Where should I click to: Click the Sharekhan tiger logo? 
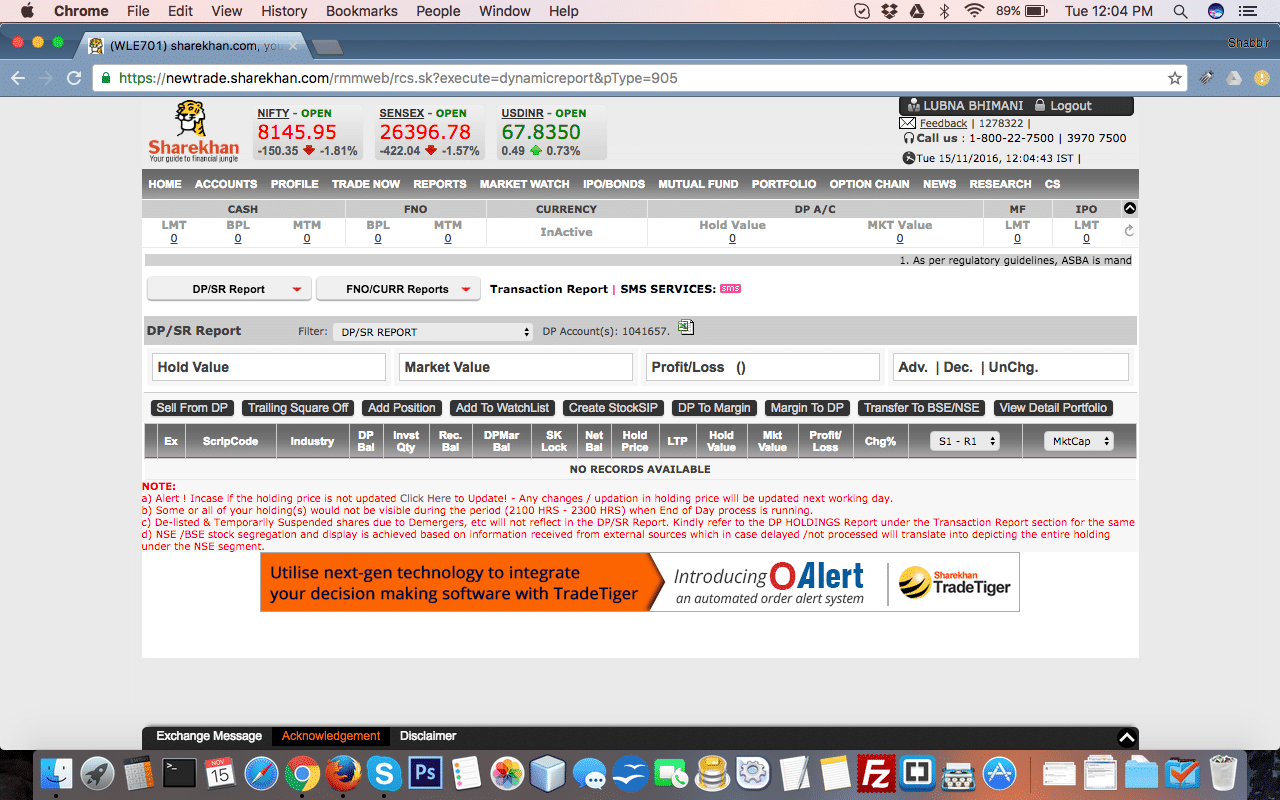pos(194,131)
